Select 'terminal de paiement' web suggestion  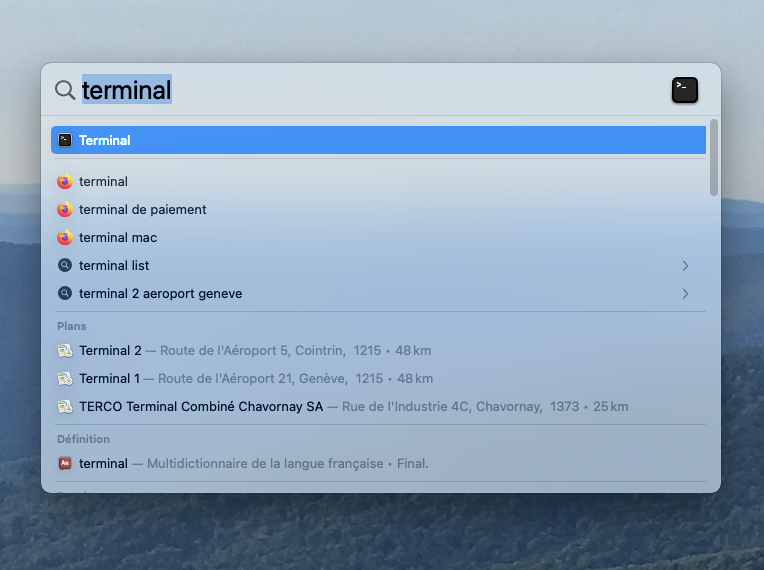click(x=143, y=210)
